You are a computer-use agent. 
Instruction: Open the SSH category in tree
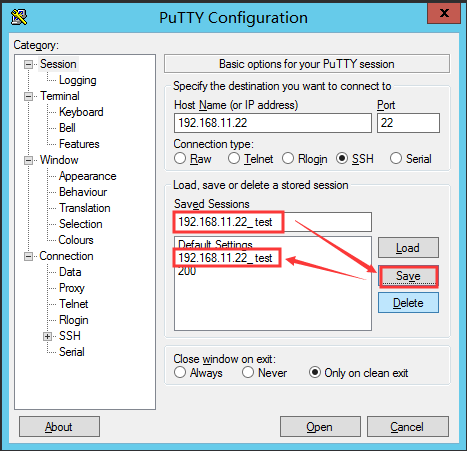coord(70,336)
